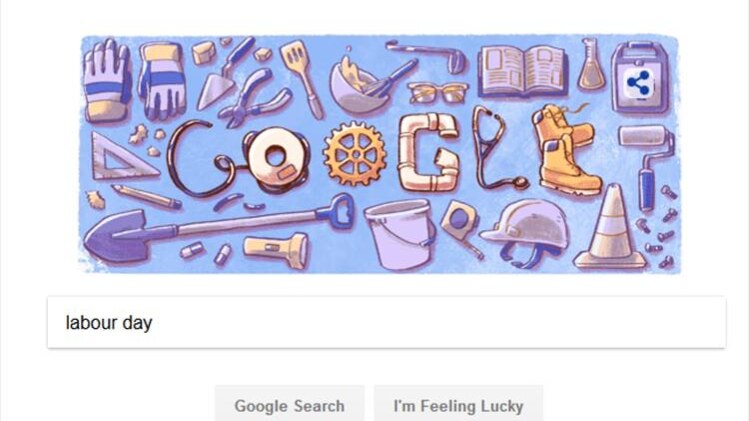
Task: Click the spatula illustration
Action: [302, 78]
